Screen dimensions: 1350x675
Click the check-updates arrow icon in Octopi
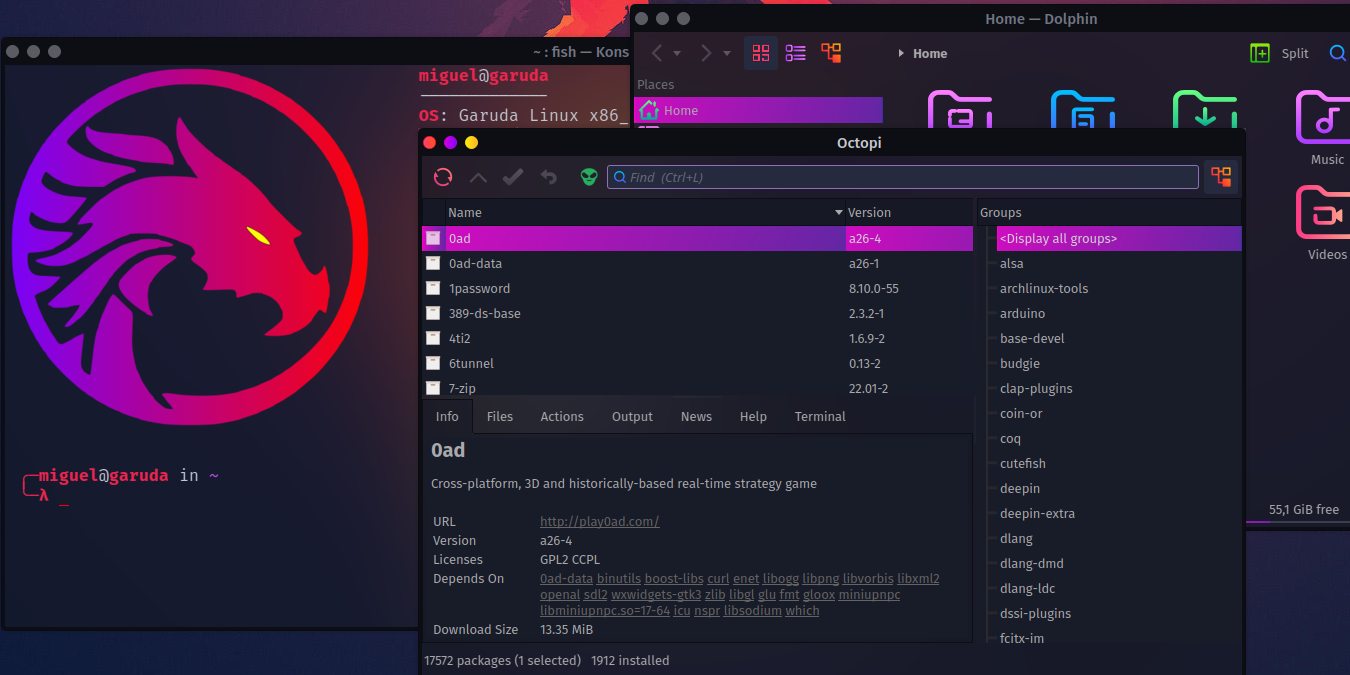pos(477,176)
